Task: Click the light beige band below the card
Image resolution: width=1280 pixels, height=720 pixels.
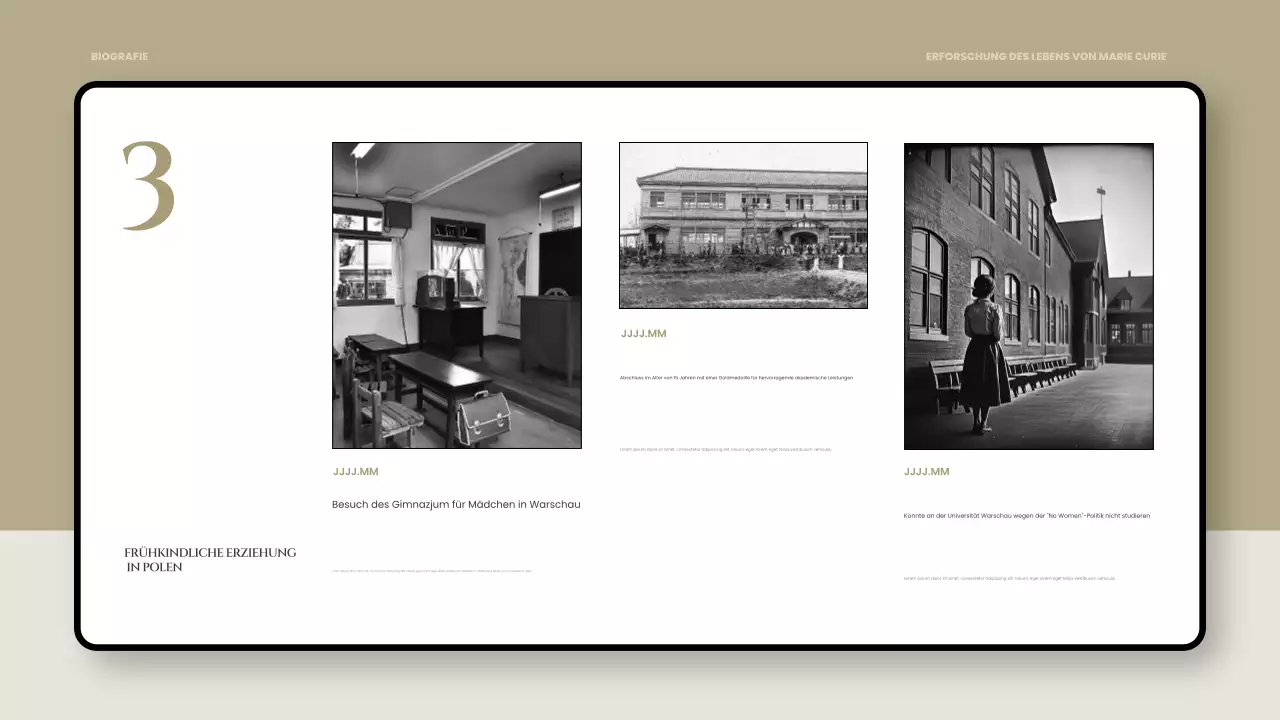Action: pyautogui.click(x=640, y=690)
